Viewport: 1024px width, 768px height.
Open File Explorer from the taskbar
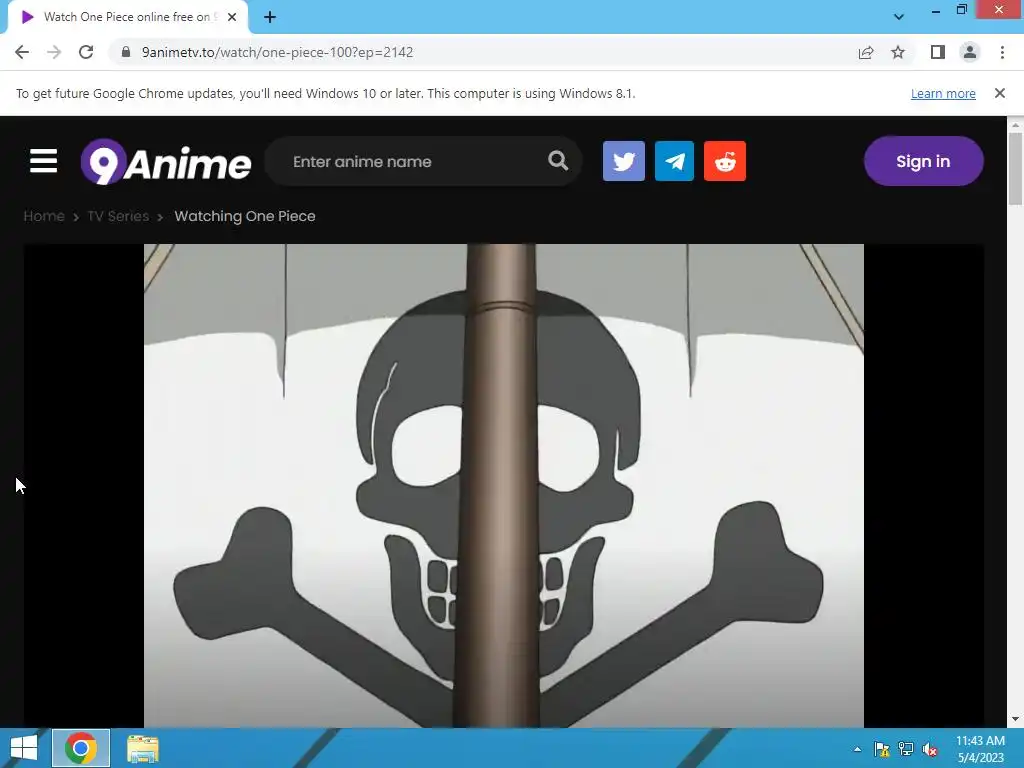(x=142, y=748)
